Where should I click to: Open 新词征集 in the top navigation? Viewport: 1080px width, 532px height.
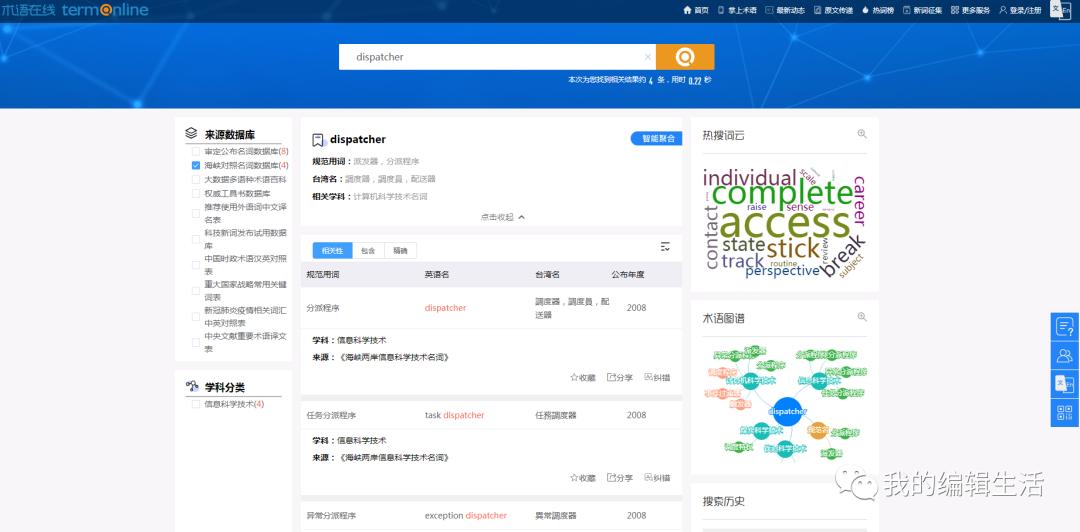(x=922, y=10)
